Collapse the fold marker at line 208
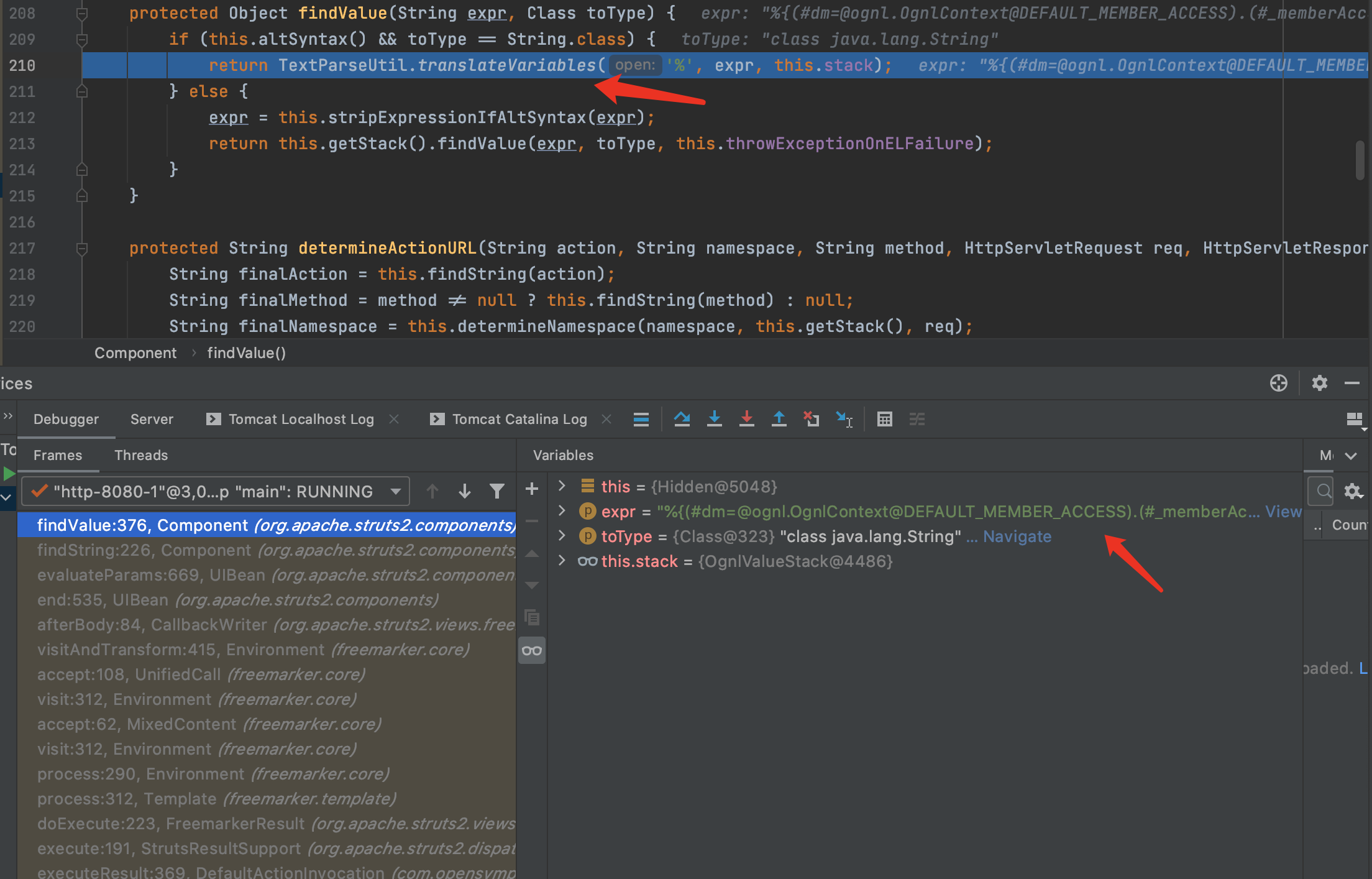This screenshot has width=1372, height=879. coord(81,13)
